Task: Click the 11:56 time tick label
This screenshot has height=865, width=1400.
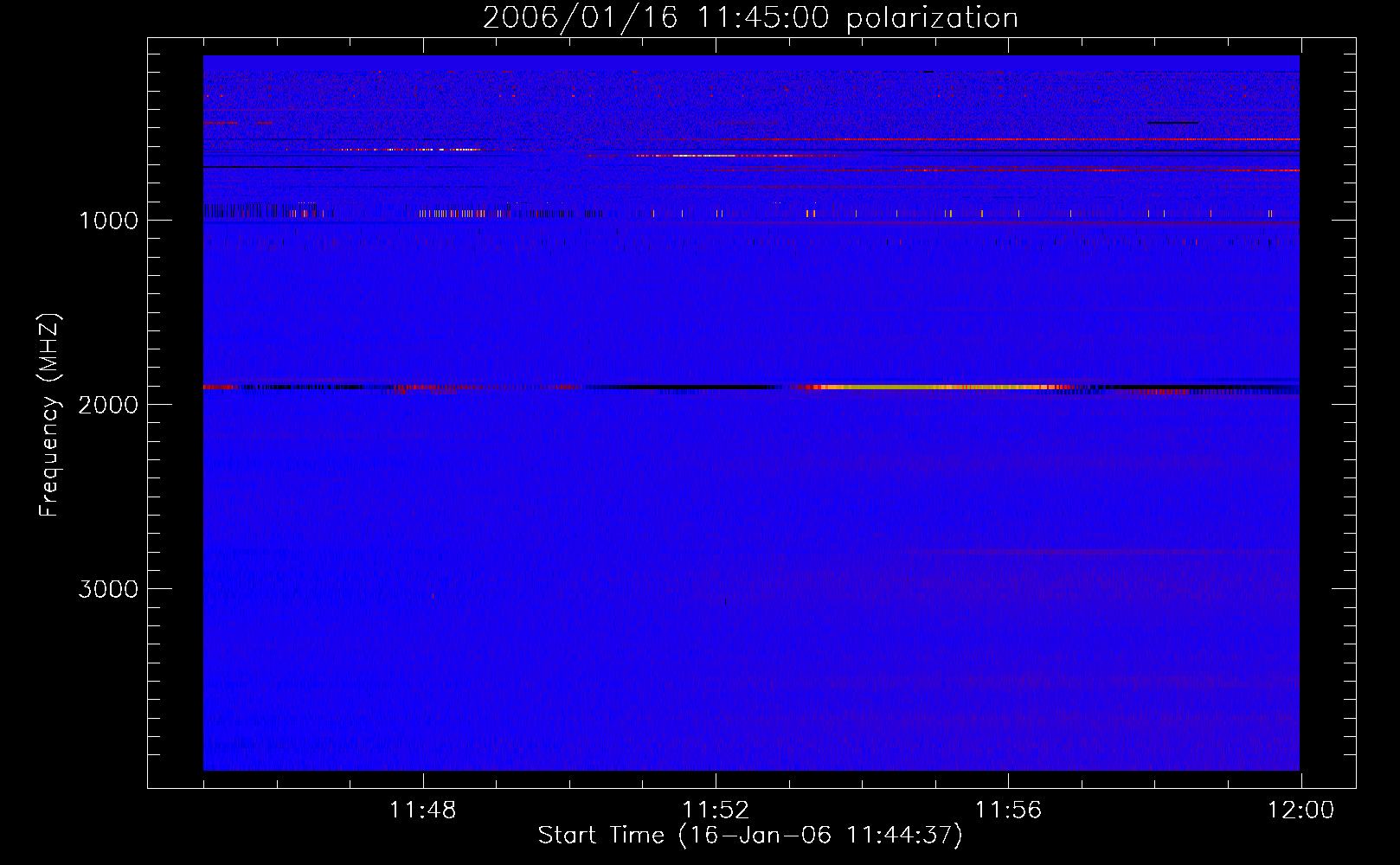Action: [1008, 811]
